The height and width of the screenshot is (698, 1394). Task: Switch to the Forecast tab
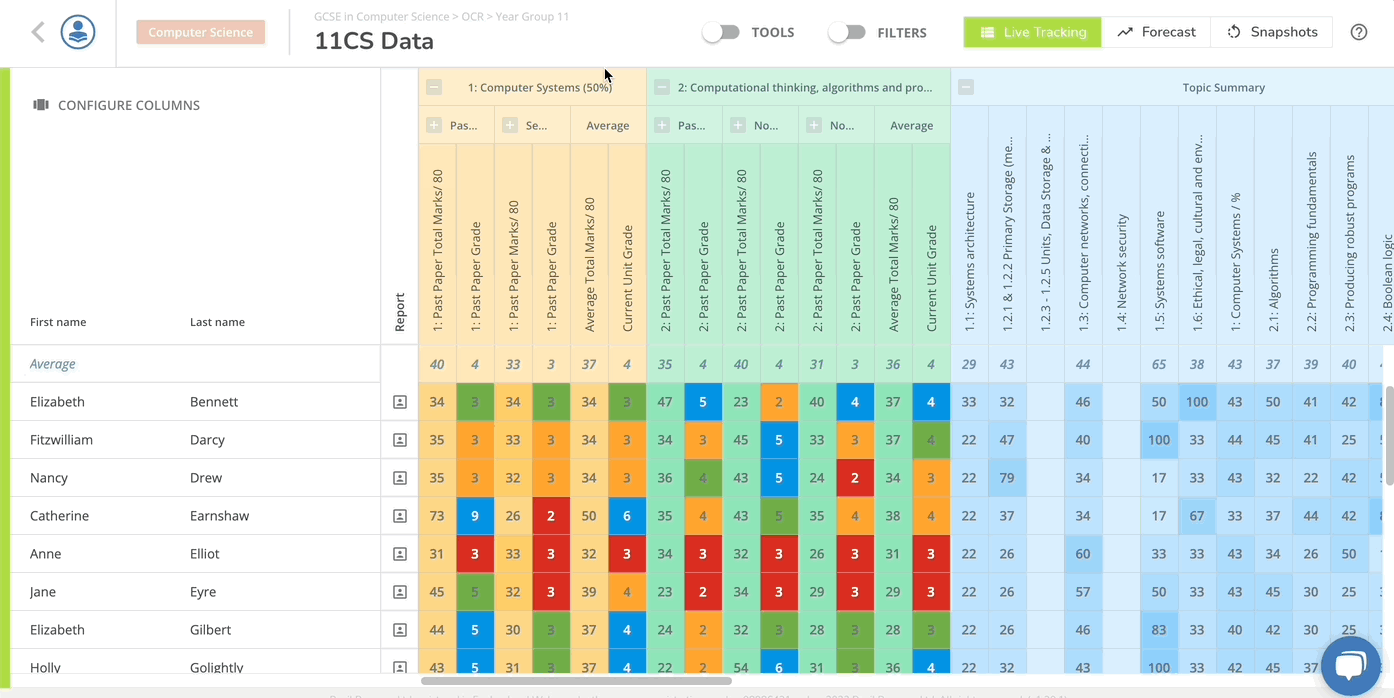pyautogui.click(x=1156, y=32)
